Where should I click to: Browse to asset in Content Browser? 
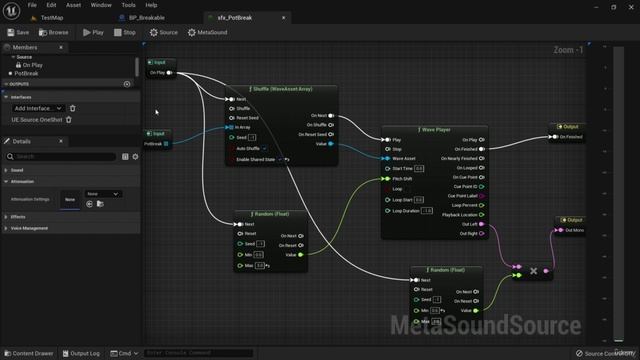pos(53,32)
